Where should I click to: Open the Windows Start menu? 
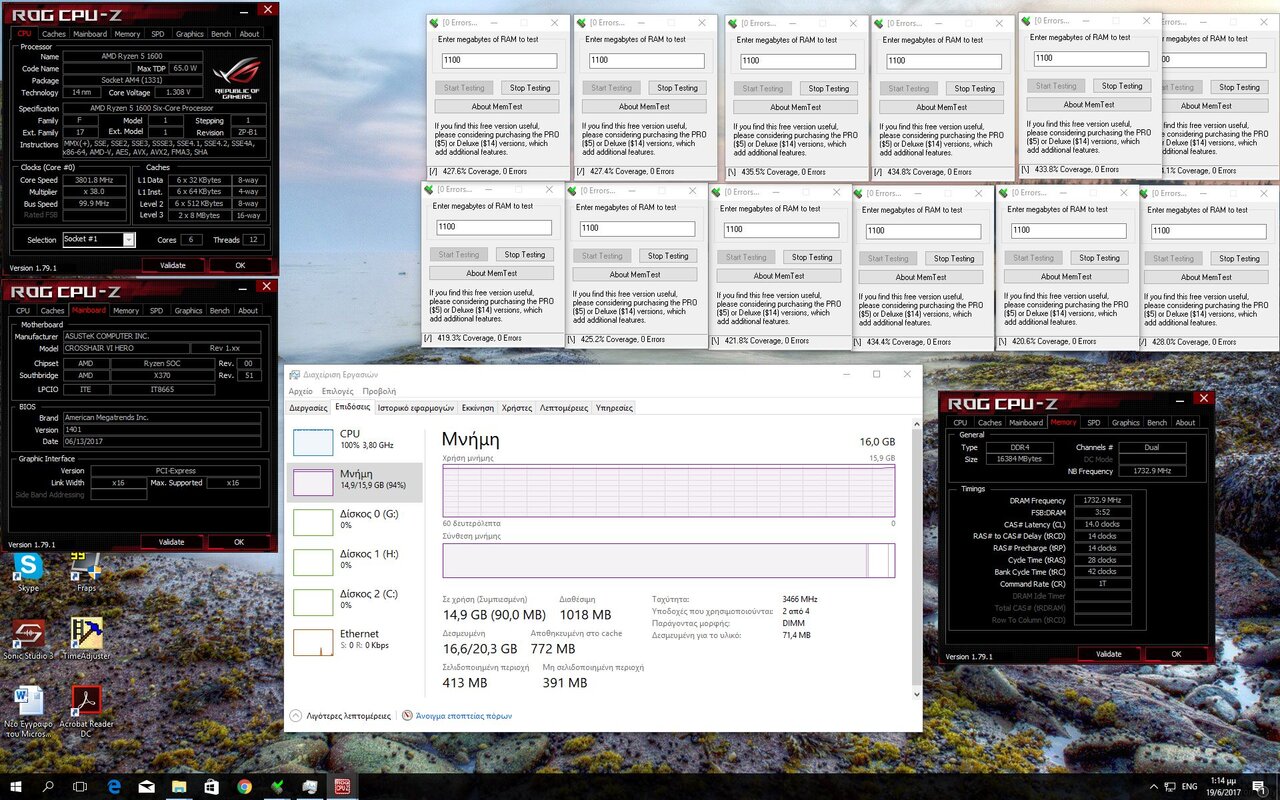click(16, 786)
